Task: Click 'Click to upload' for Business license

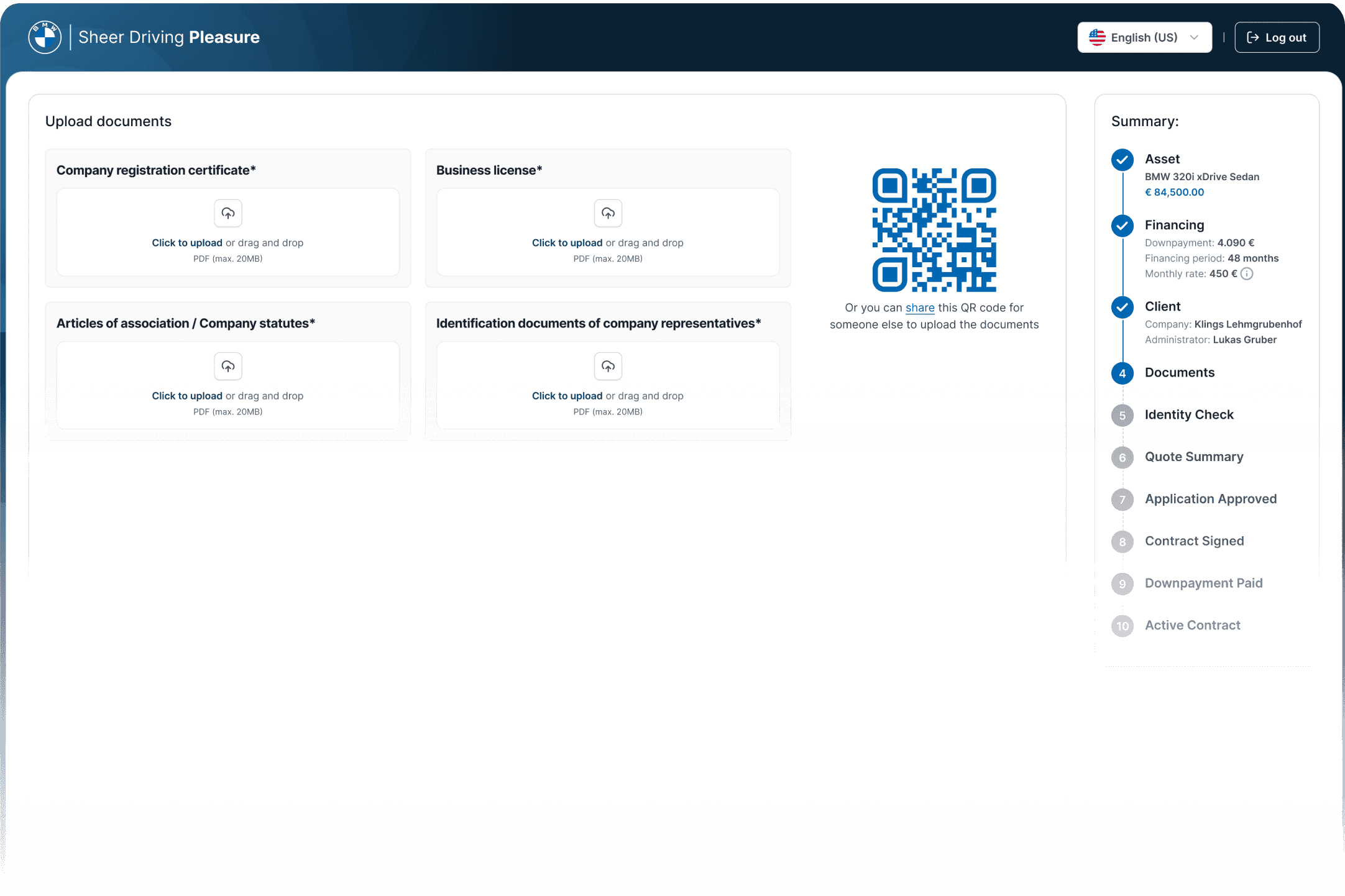Action: (x=567, y=243)
